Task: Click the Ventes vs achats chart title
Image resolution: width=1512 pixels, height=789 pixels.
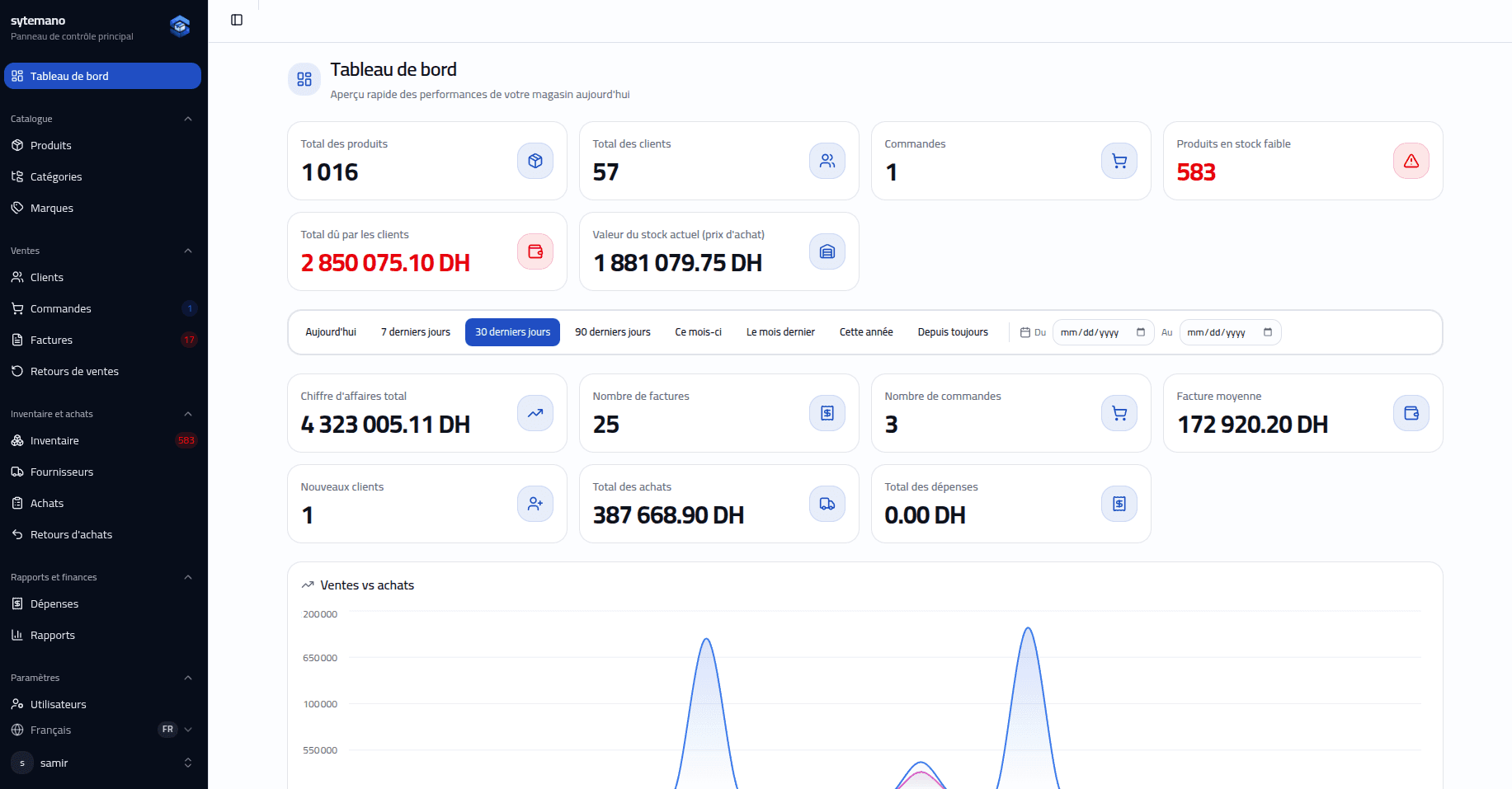Action: (367, 585)
